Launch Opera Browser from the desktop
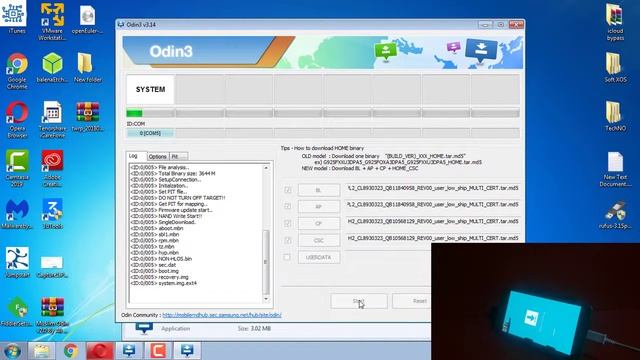The height and width of the screenshot is (360, 640). pos(17,120)
